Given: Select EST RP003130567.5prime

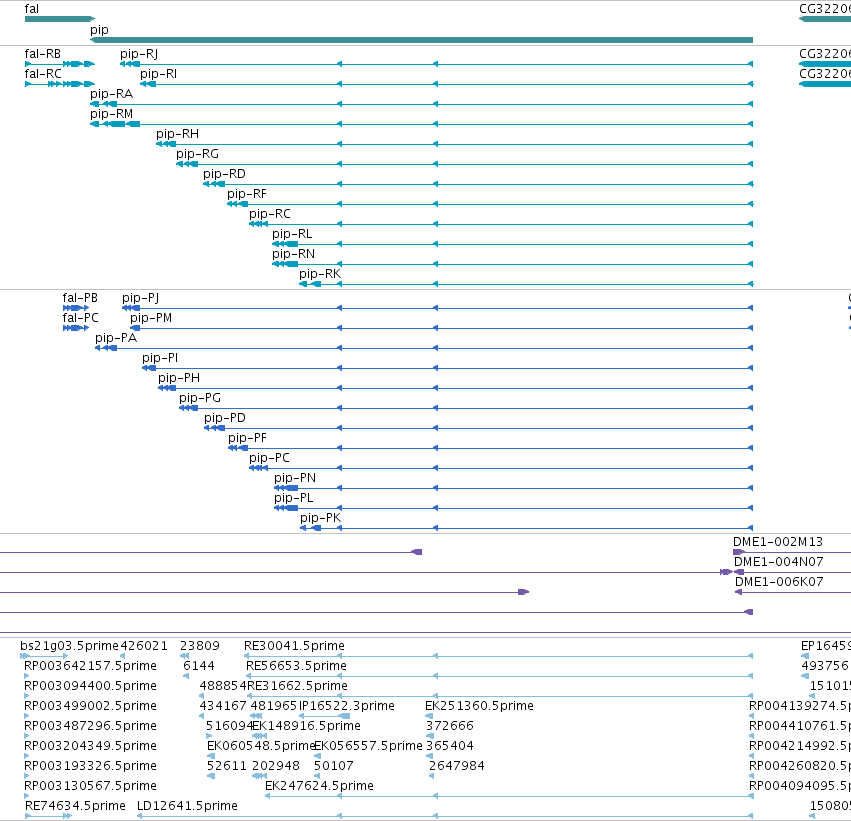Looking at the screenshot, I should [91, 787].
